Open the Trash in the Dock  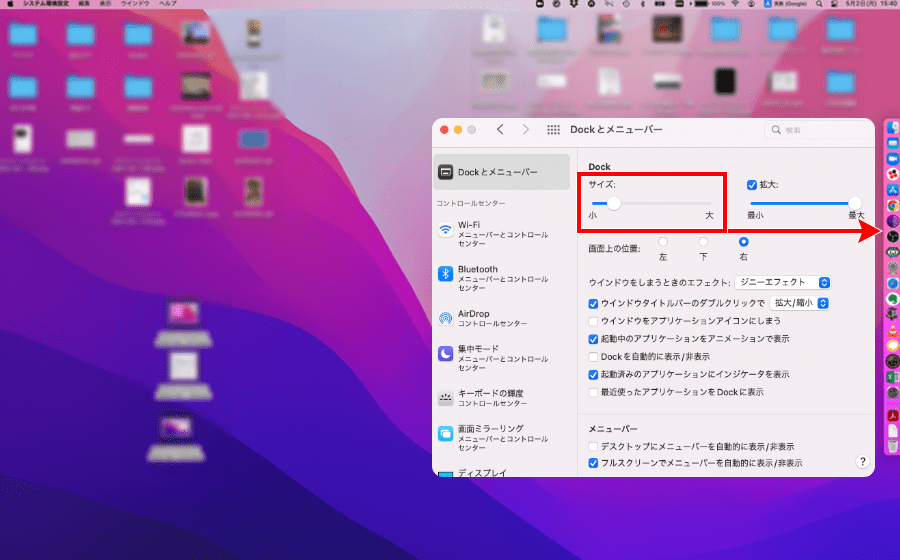click(893, 446)
